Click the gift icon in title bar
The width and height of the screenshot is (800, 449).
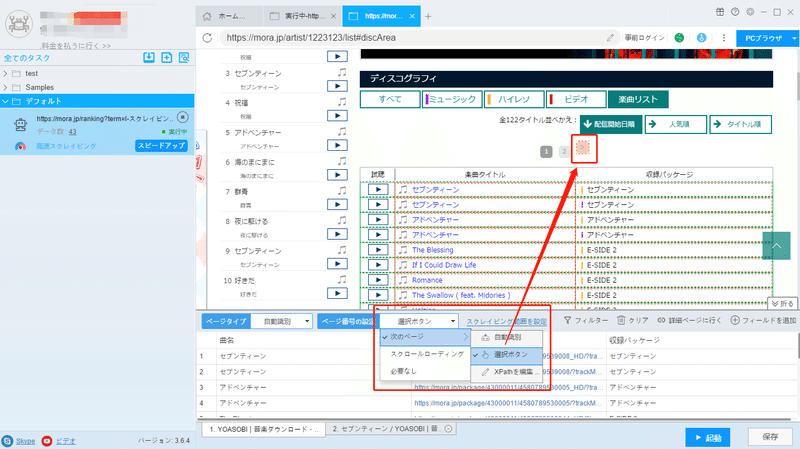click(x=719, y=12)
